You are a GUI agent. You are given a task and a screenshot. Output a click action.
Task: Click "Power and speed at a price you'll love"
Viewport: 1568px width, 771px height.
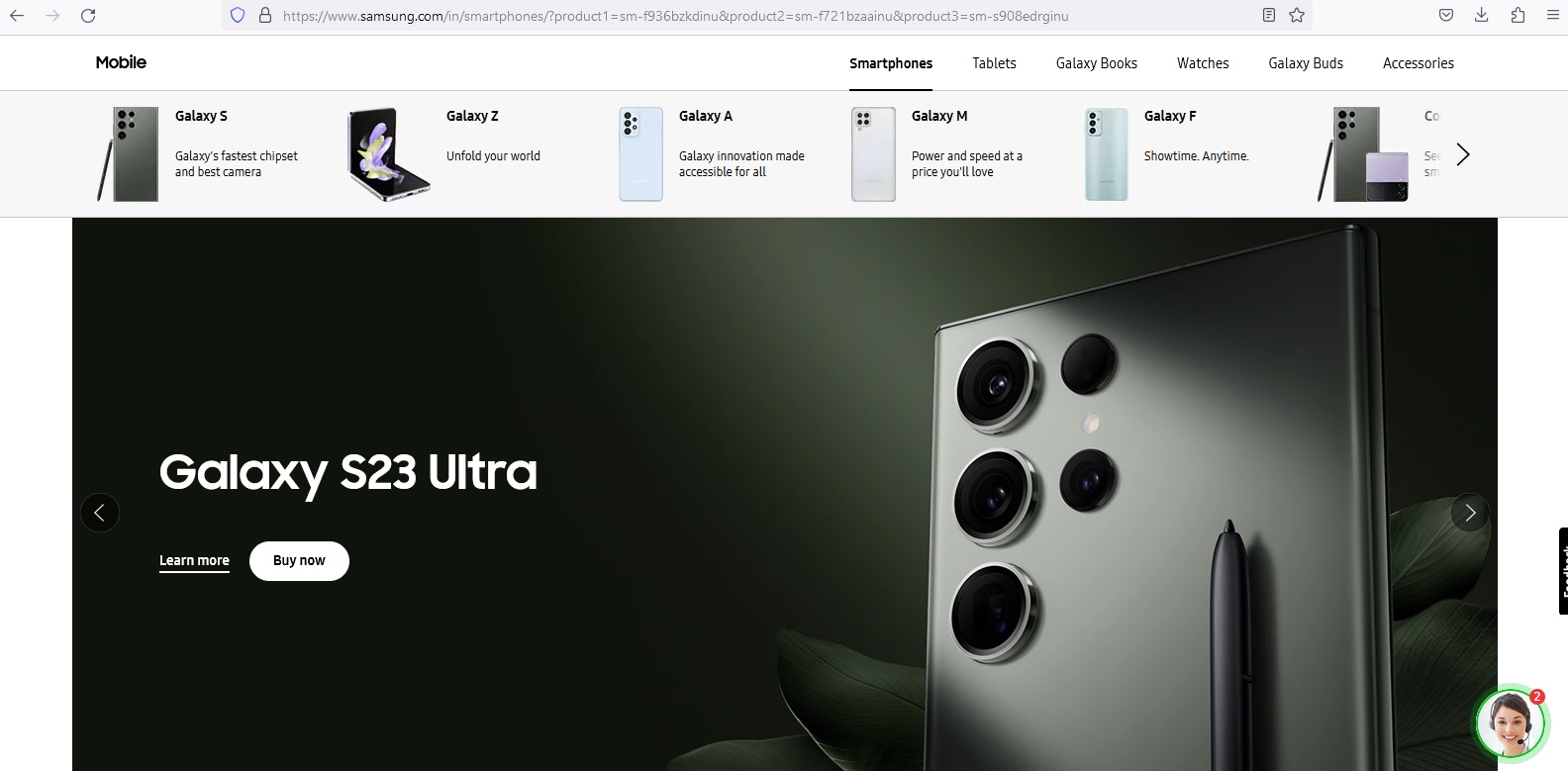click(967, 164)
